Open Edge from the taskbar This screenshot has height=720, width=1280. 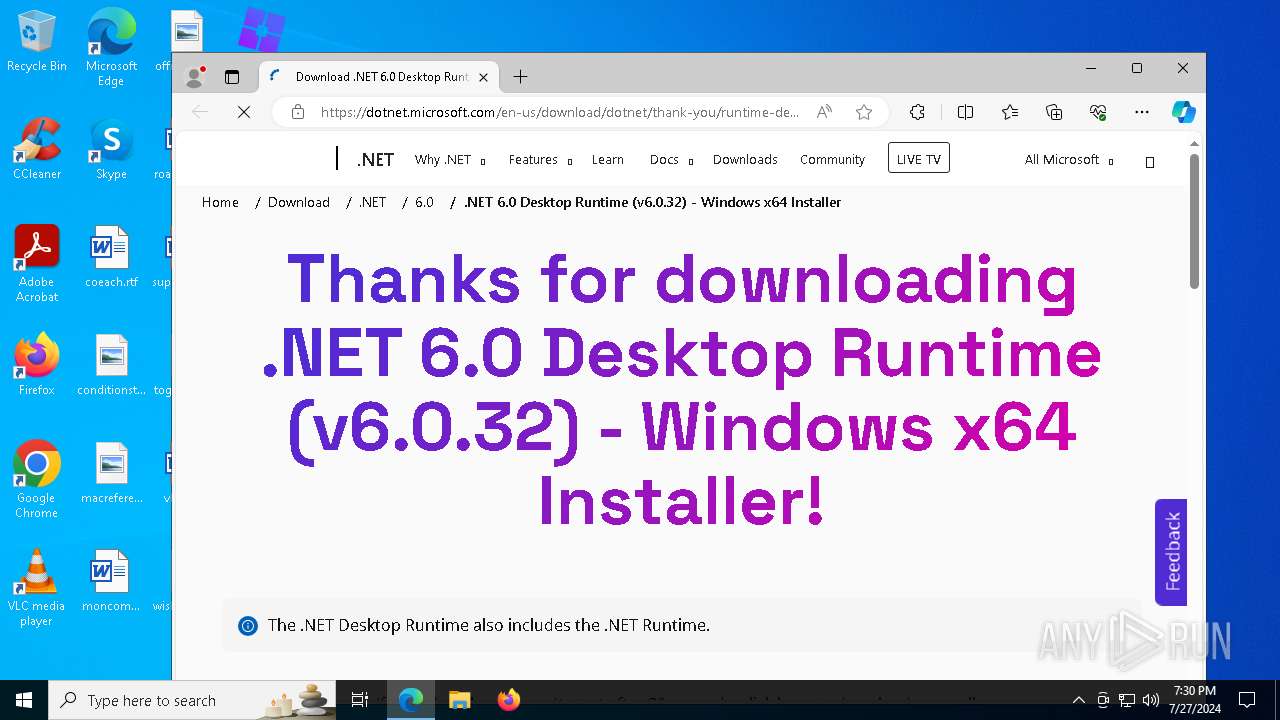click(x=411, y=700)
